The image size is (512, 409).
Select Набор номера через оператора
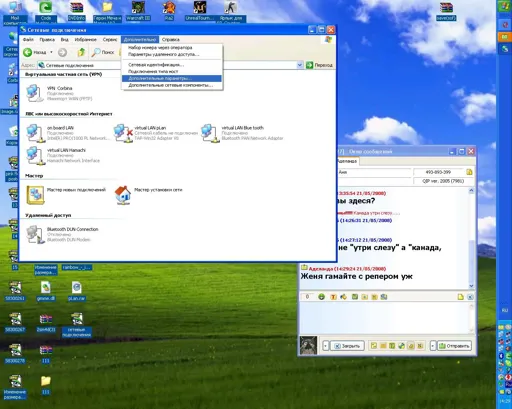pyautogui.click(x=172, y=48)
